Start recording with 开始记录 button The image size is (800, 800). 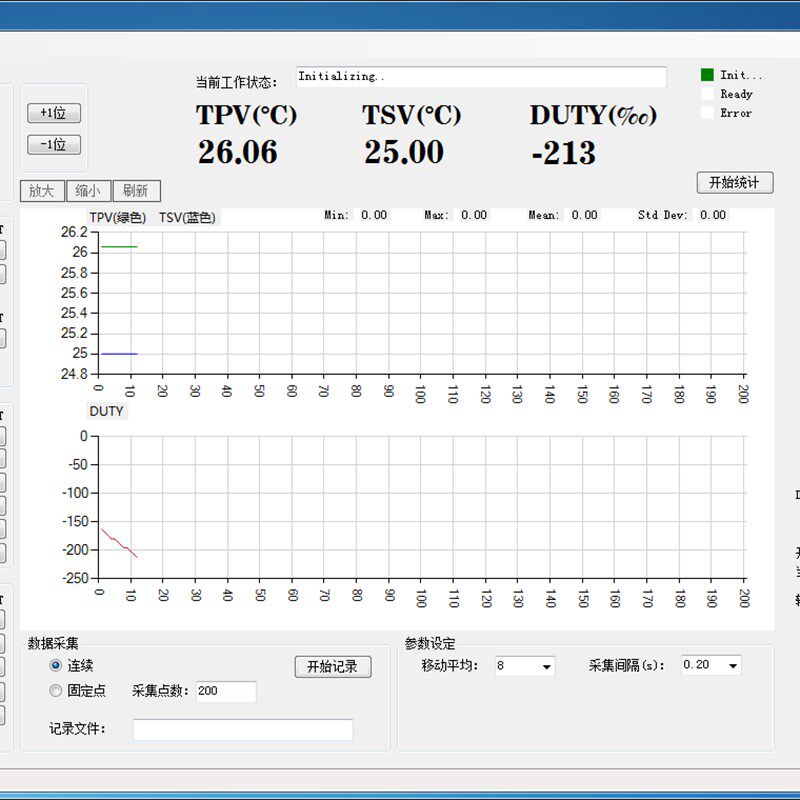click(333, 666)
